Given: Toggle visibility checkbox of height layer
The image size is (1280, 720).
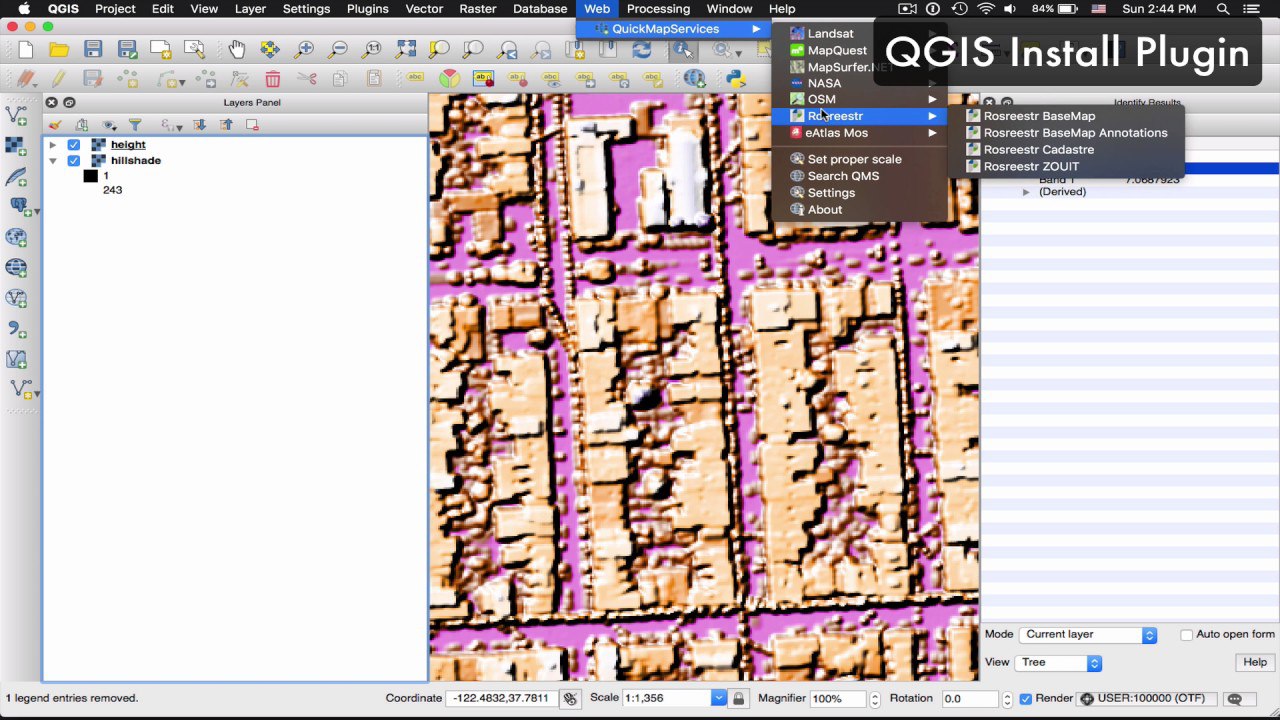Looking at the screenshot, I should [74, 145].
